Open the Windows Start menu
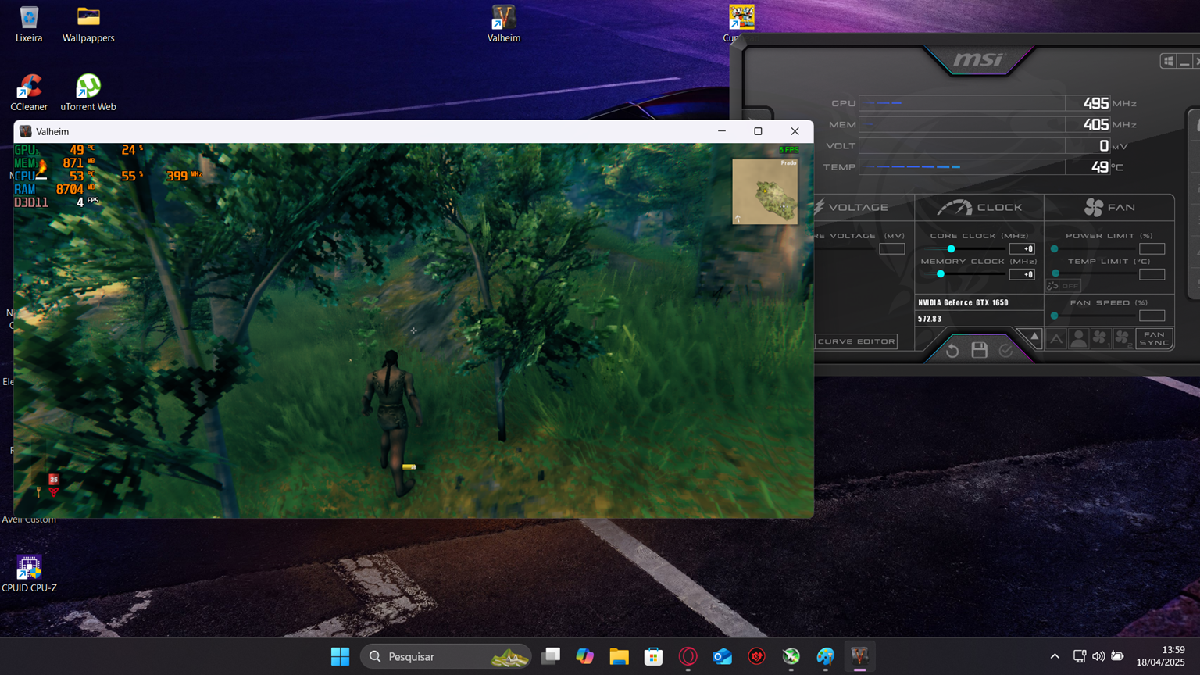The image size is (1200, 675). point(340,657)
